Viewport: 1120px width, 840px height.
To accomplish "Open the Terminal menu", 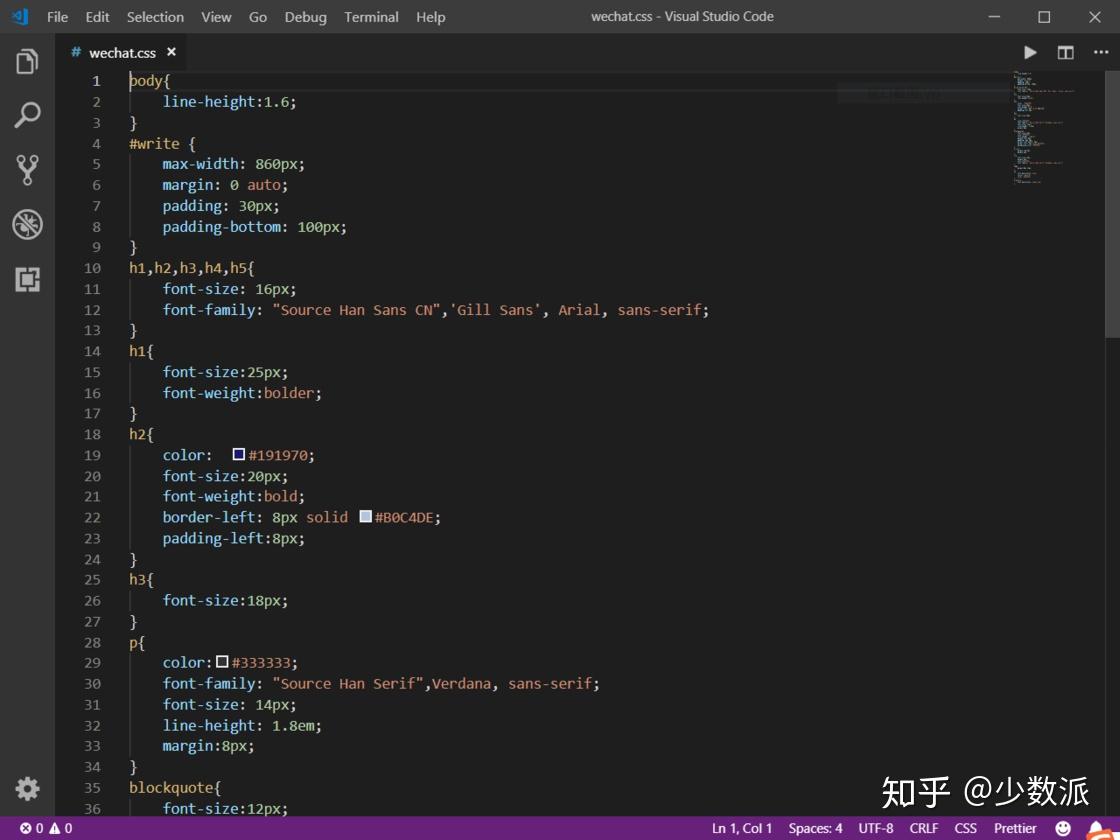I will [x=371, y=17].
